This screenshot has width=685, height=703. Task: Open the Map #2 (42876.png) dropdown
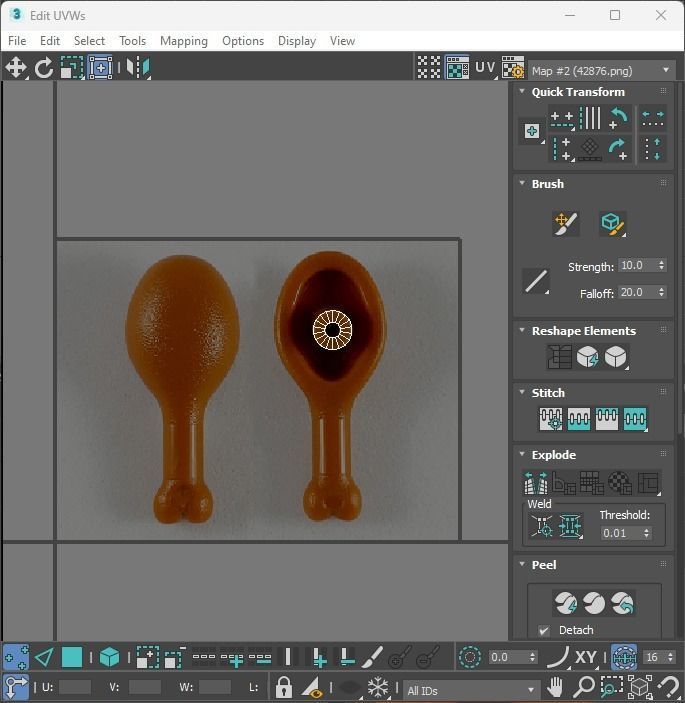[601, 71]
